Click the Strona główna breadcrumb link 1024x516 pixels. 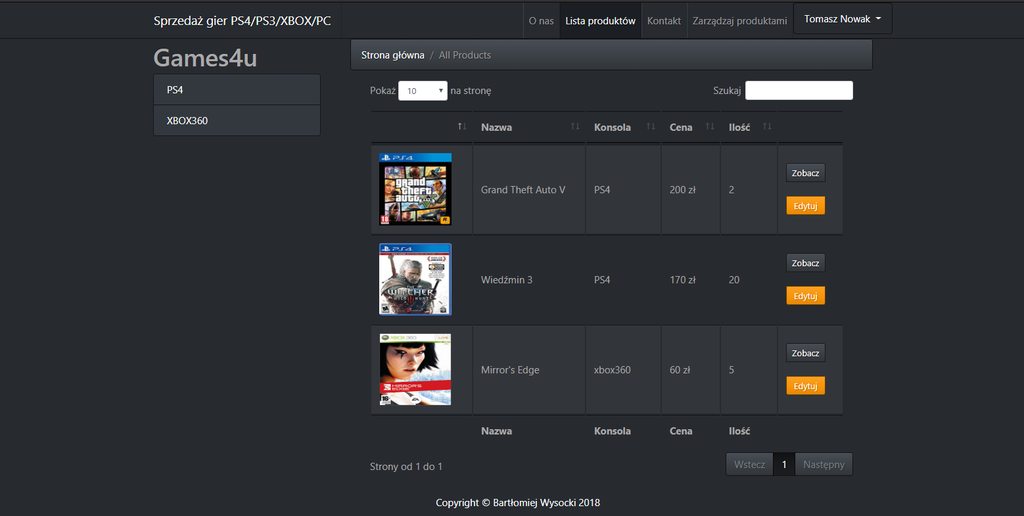392,55
